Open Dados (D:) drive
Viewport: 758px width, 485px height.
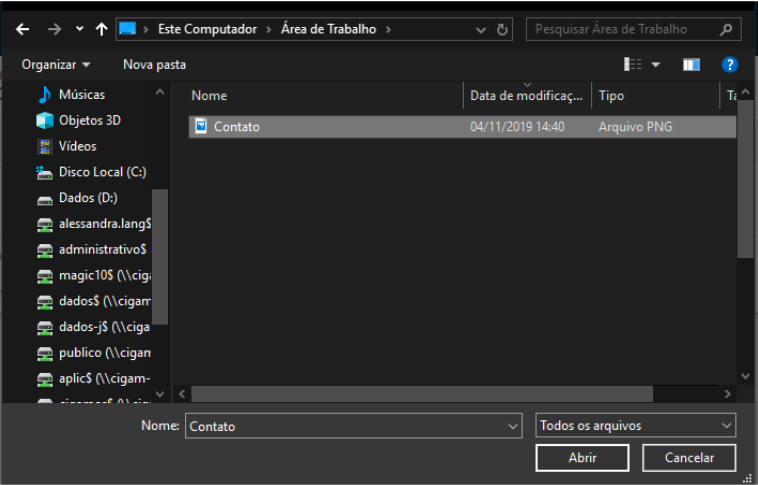point(88,198)
